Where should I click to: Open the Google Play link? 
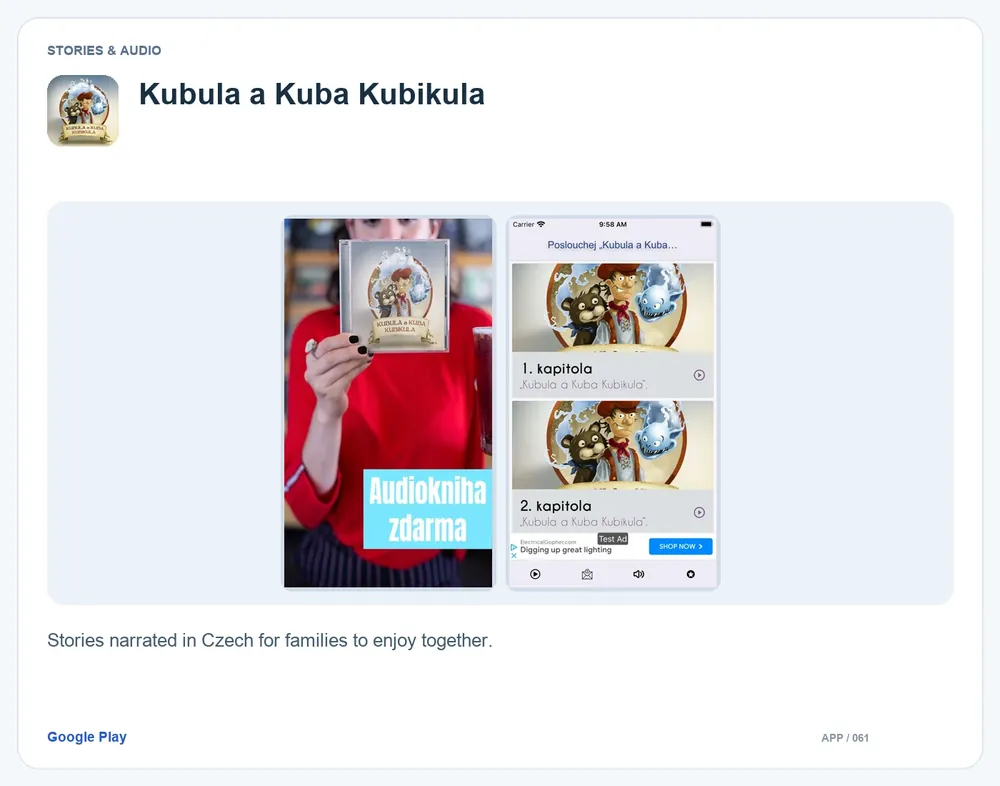87,737
